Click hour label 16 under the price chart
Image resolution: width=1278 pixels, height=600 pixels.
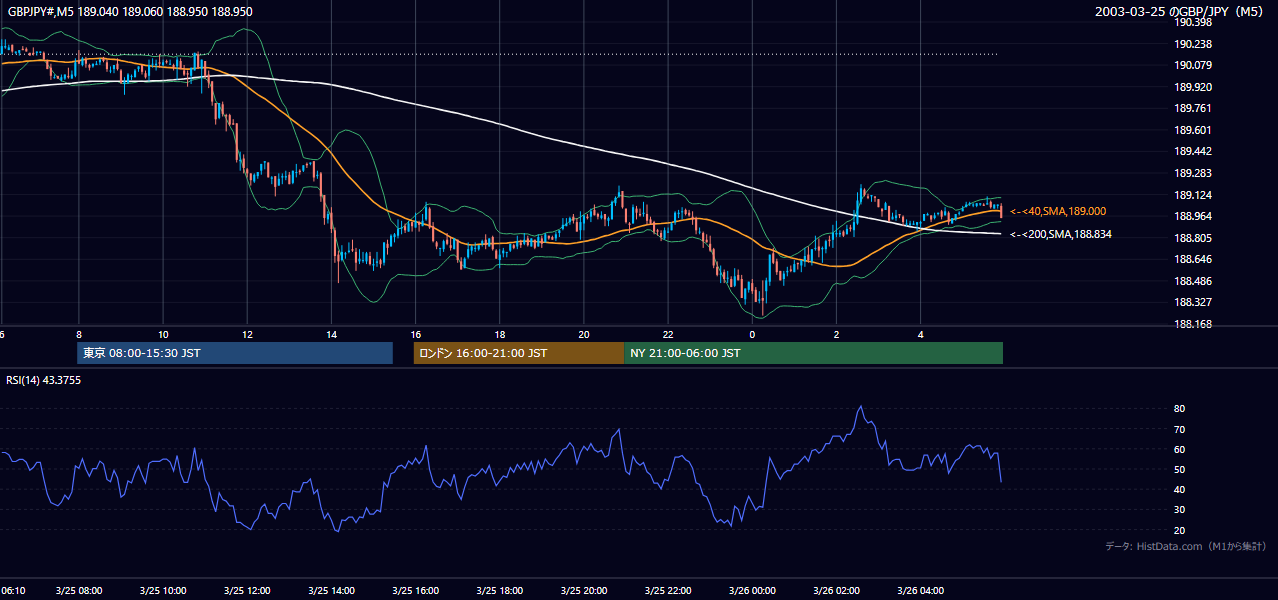coord(415,335)
